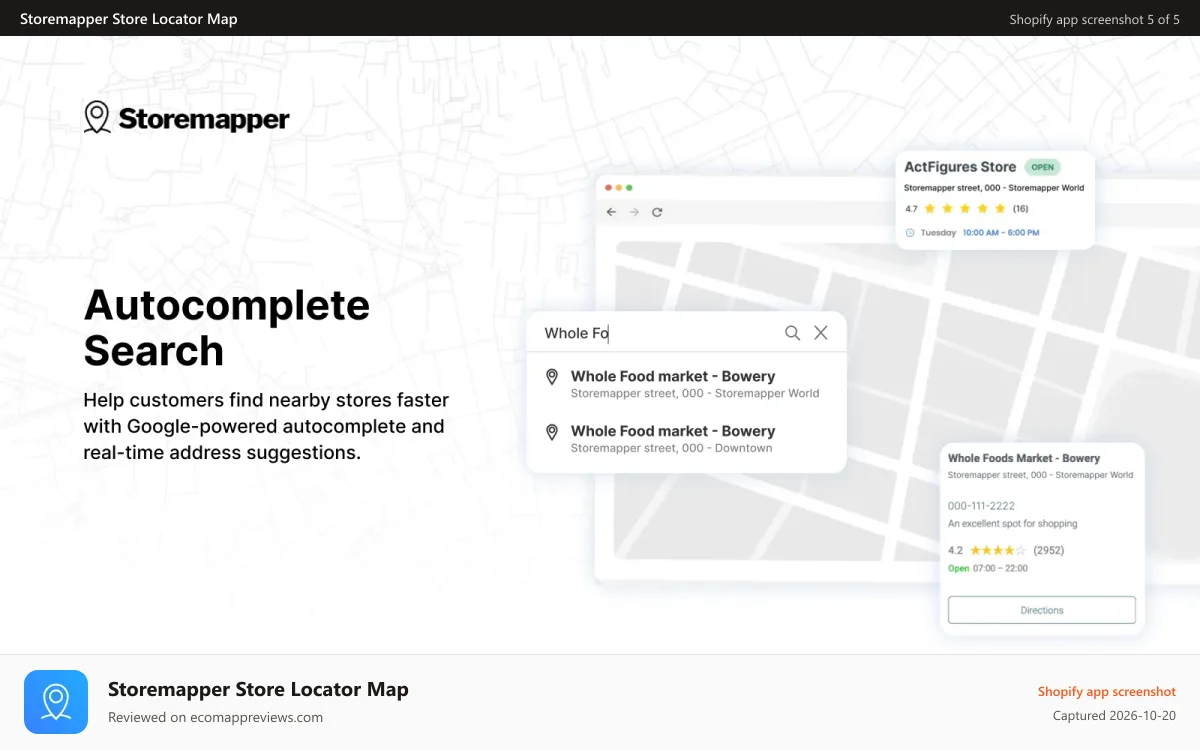This screenshot has height=750, width=1200.
Task: Click pin icon beside Downtown suggestion
Action: (551, 432)
